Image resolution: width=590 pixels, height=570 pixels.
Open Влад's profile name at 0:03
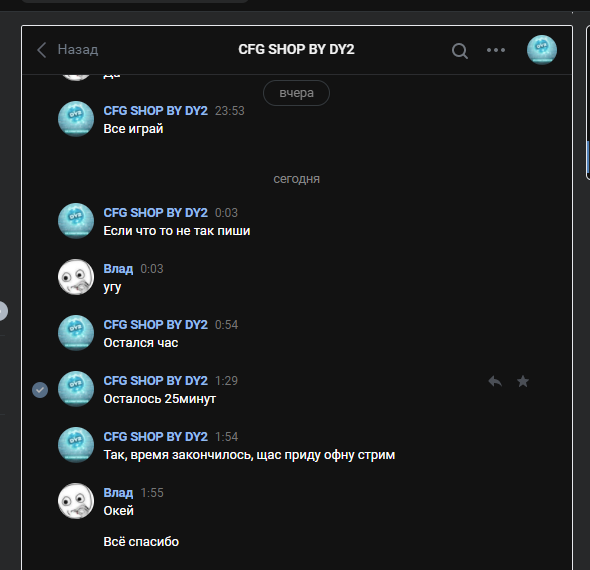(x=118, y=269)
